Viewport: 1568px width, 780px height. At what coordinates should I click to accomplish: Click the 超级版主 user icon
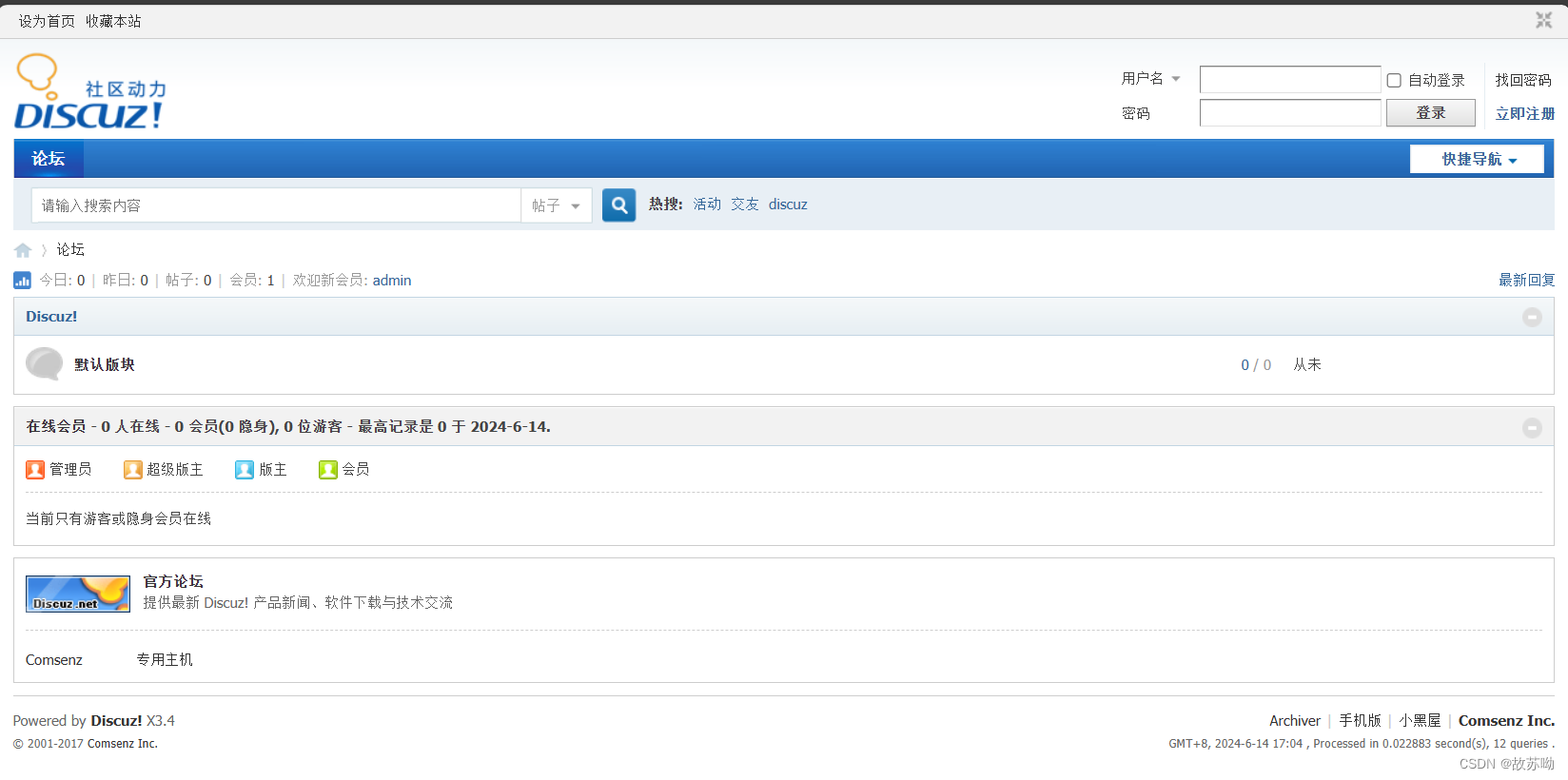tap(132, 470)
